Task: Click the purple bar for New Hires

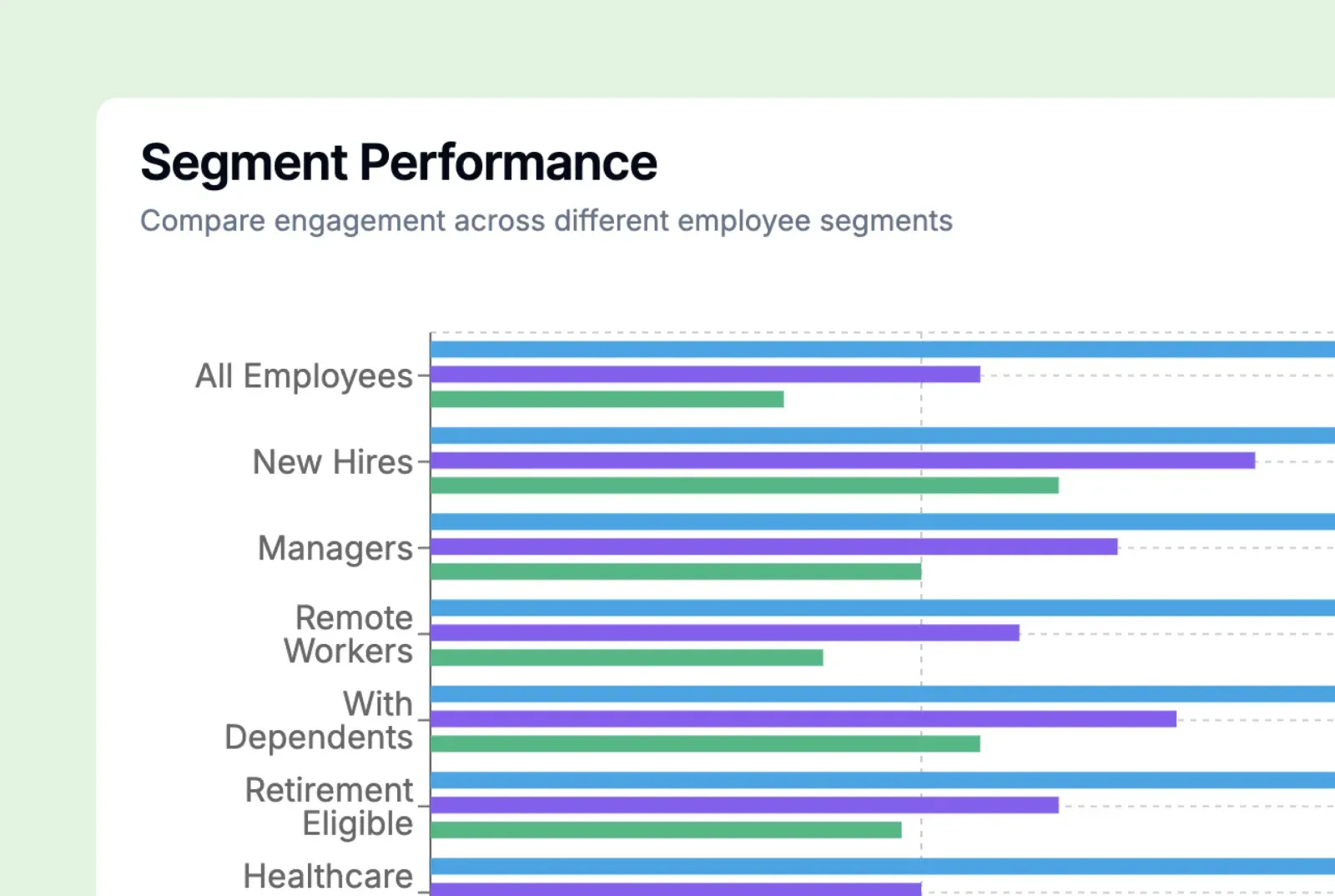Action: coord(843,461)
